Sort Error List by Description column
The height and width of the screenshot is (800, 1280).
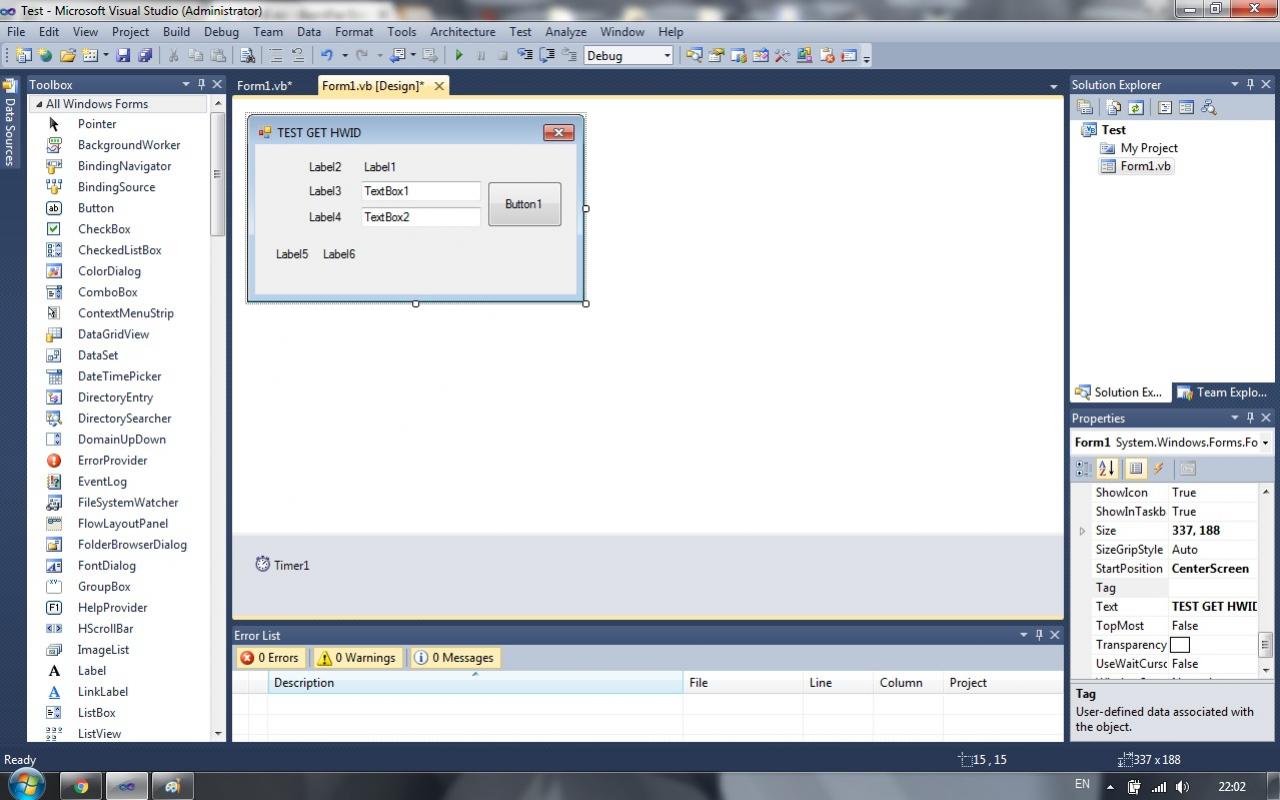(x=475, y=683)
